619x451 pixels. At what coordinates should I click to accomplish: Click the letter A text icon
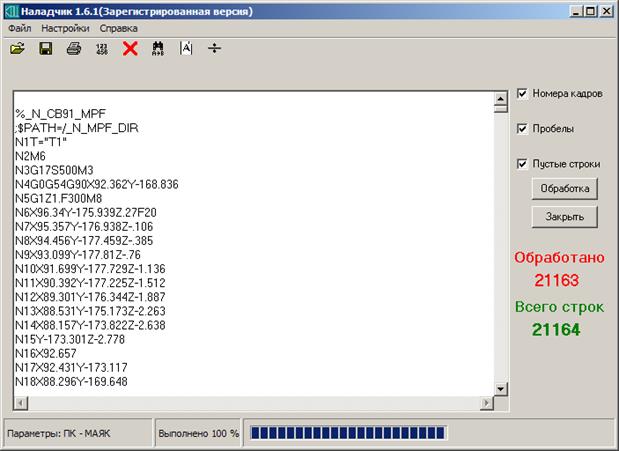pos(185,49)
